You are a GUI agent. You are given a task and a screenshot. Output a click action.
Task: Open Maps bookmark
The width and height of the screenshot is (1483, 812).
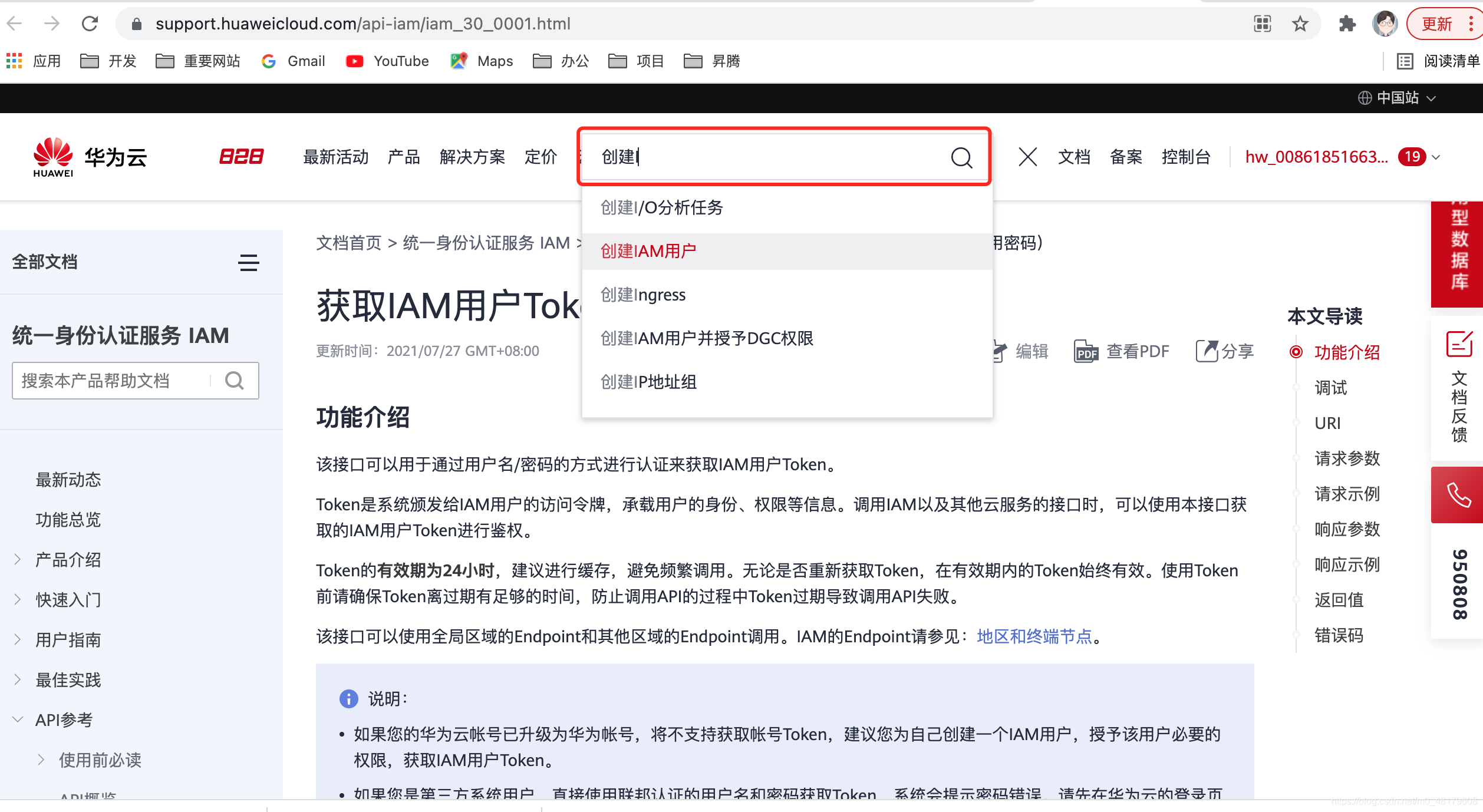click(x=482, y=61)
